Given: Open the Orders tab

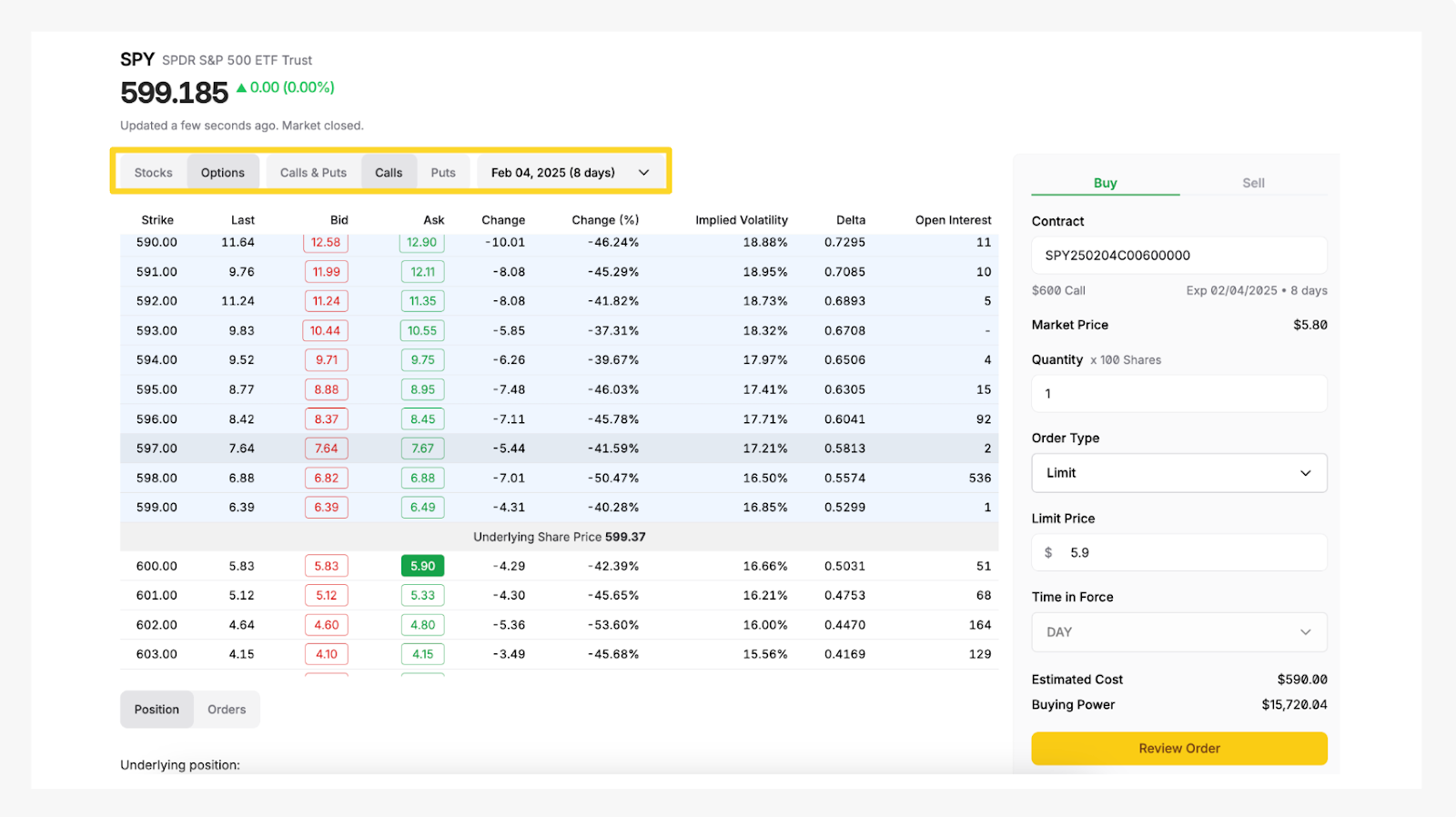Looking at the screenshot, I should click(227, 710).
